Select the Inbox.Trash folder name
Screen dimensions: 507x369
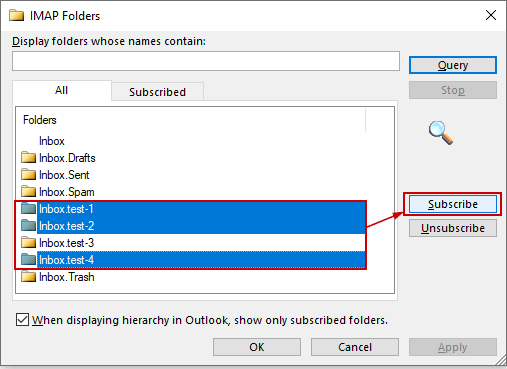point(67,277)
